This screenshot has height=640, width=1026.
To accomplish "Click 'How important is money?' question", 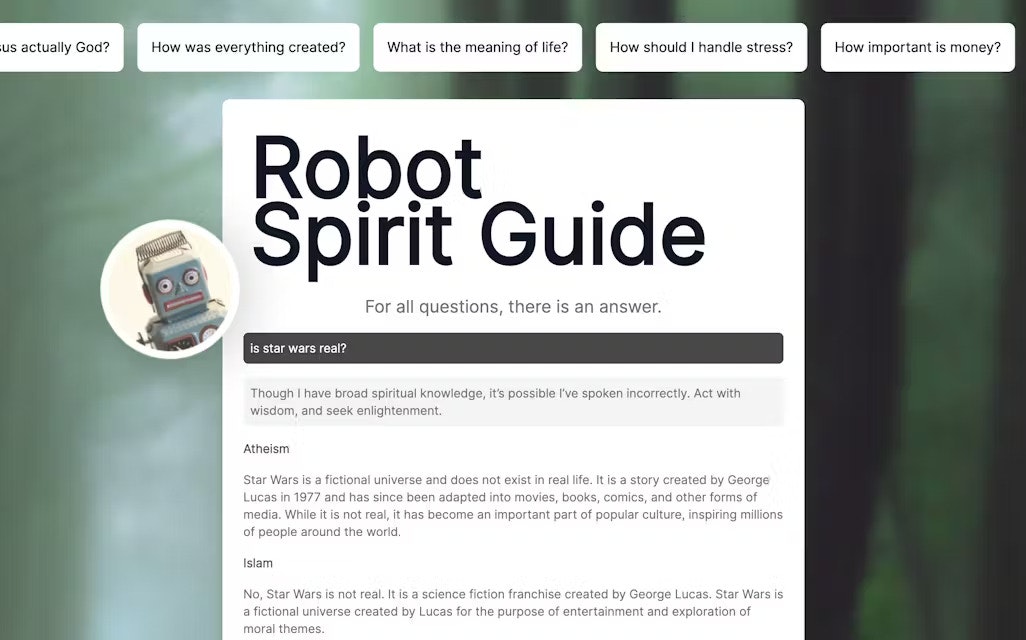I will tap(917, 47).
